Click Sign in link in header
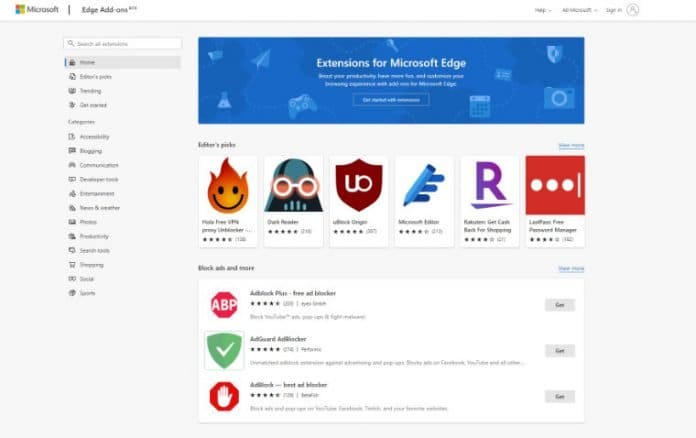 (x=613, y=10)
